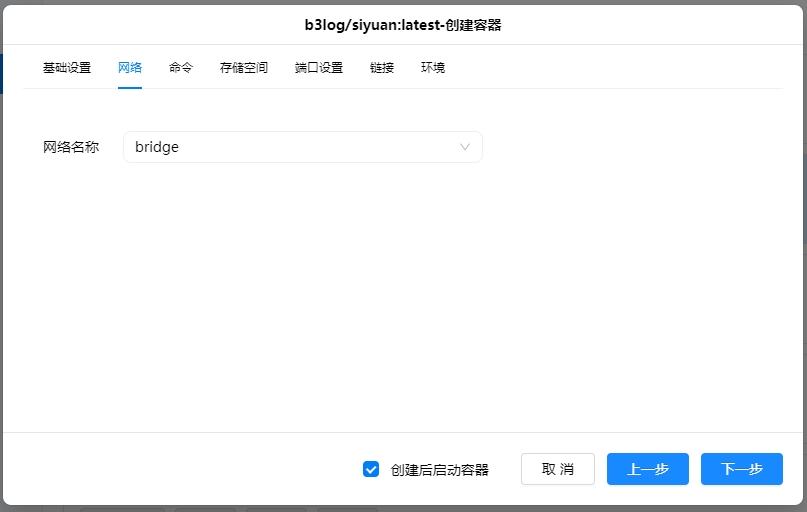The height and width of the screenshot is (512, 807).
Task: Click the 创建后启动容器 label text
Action: pos(440,469)
